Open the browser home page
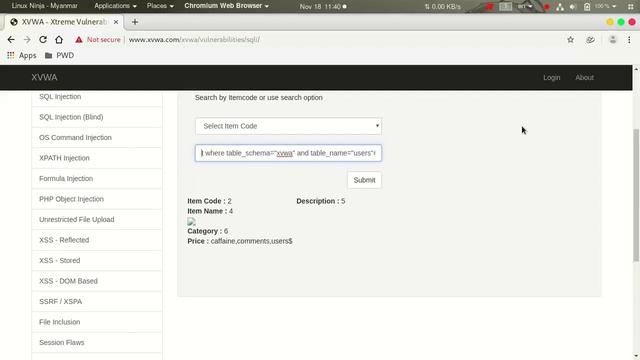This screenshot has height=360, width=640. point(59,40)
